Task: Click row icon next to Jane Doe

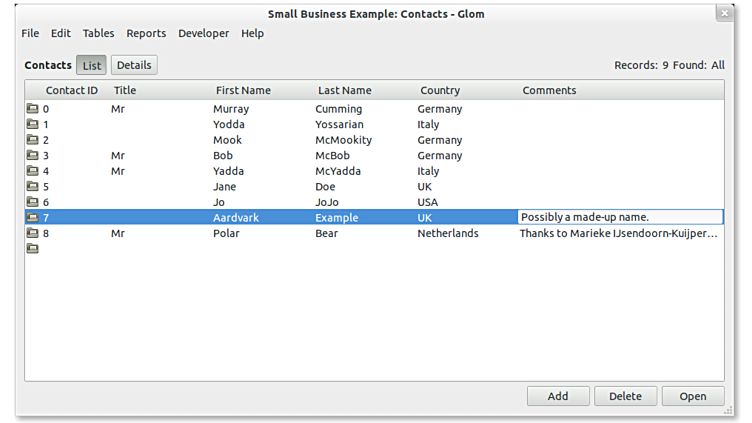Action: click(32, 187)
